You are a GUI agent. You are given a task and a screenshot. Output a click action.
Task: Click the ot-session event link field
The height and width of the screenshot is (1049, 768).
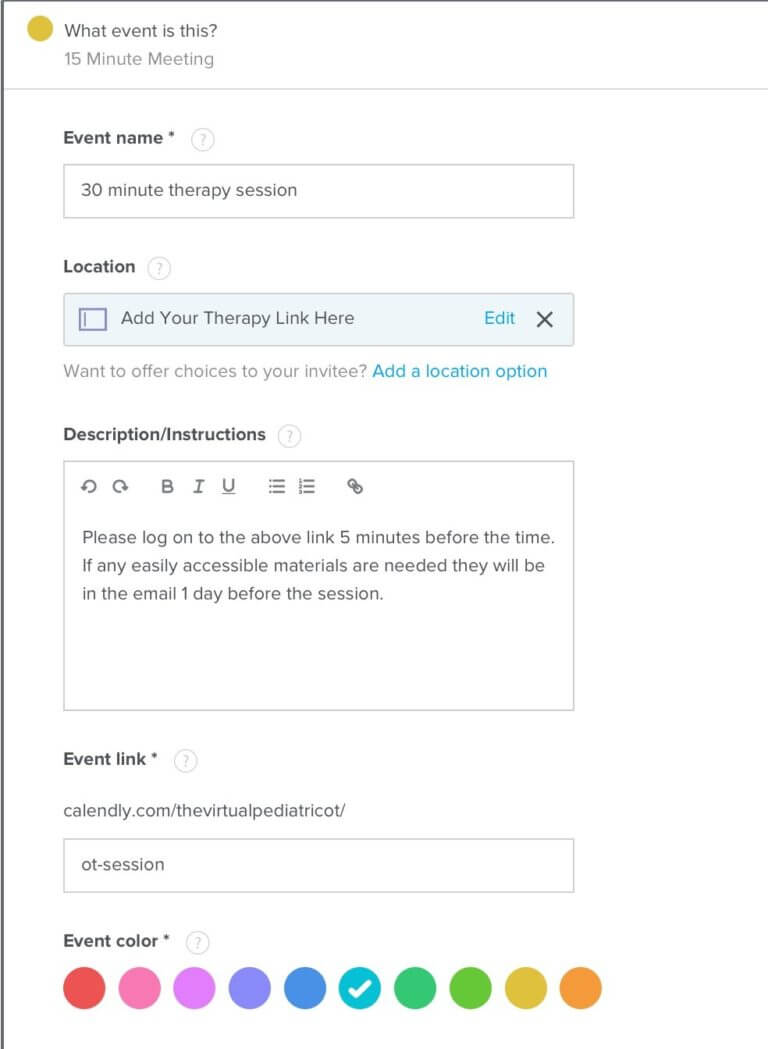(318, 864)
